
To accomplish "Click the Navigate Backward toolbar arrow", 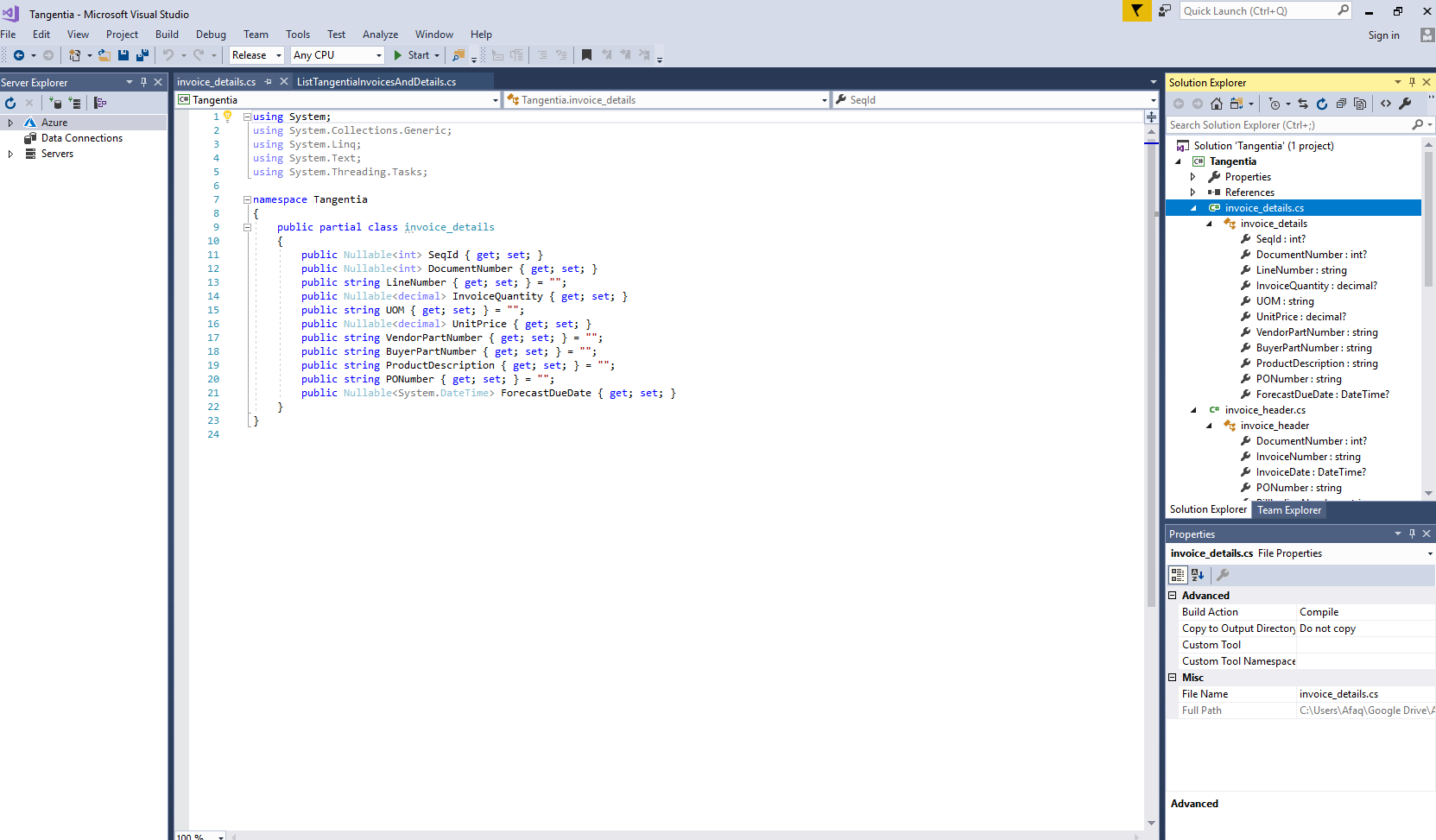I will pyautogui.click(x=18, y=55).
